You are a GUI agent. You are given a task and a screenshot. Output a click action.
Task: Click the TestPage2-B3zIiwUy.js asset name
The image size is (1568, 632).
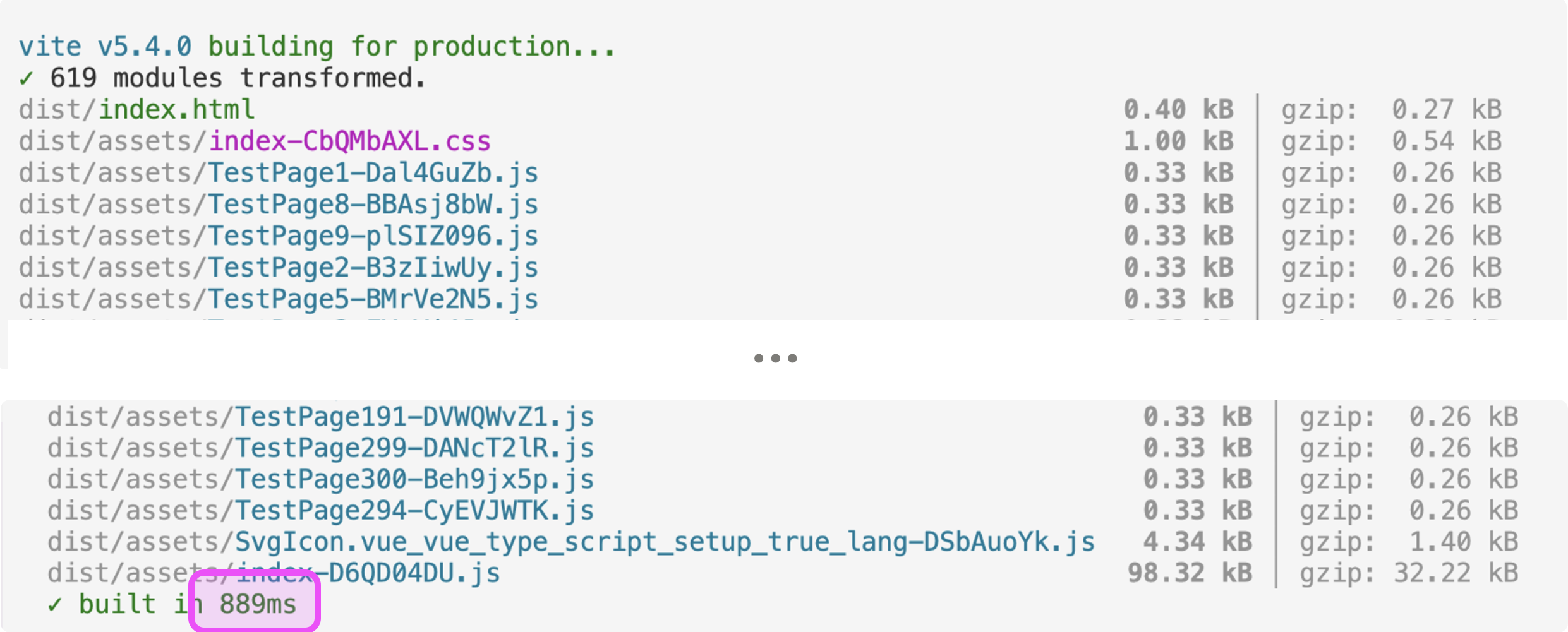(x=373, y=268)
